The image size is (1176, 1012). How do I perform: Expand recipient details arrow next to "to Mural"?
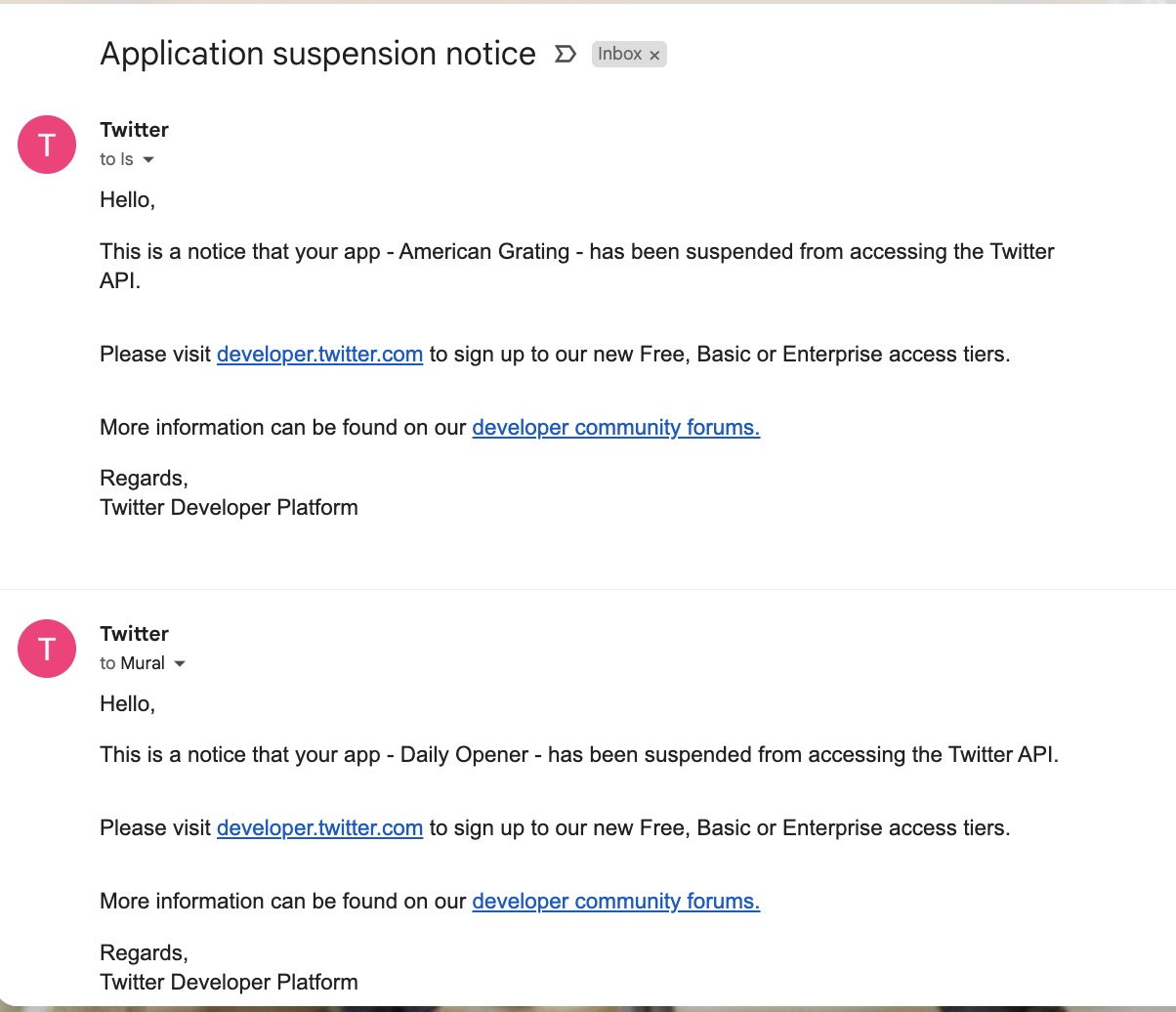(179, 663)
